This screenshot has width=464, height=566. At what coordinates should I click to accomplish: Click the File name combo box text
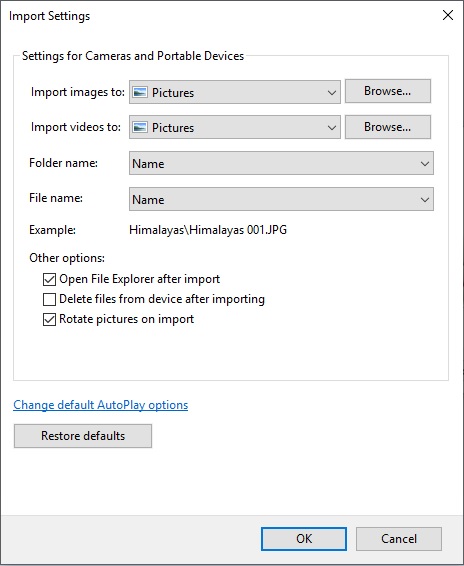coord(148,200)
